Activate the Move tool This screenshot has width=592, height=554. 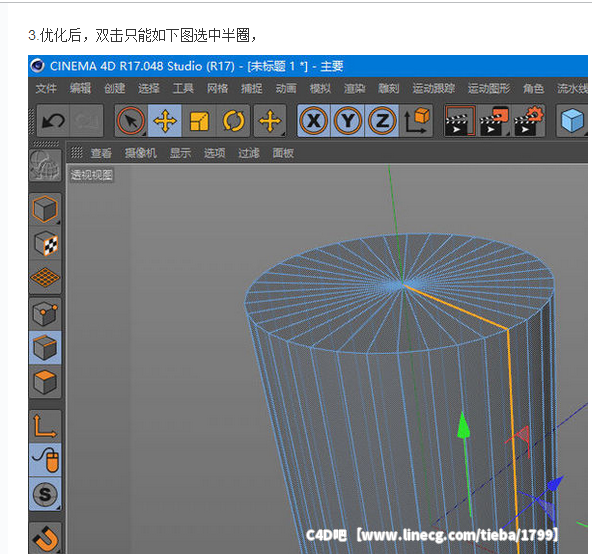click(165, 121)
